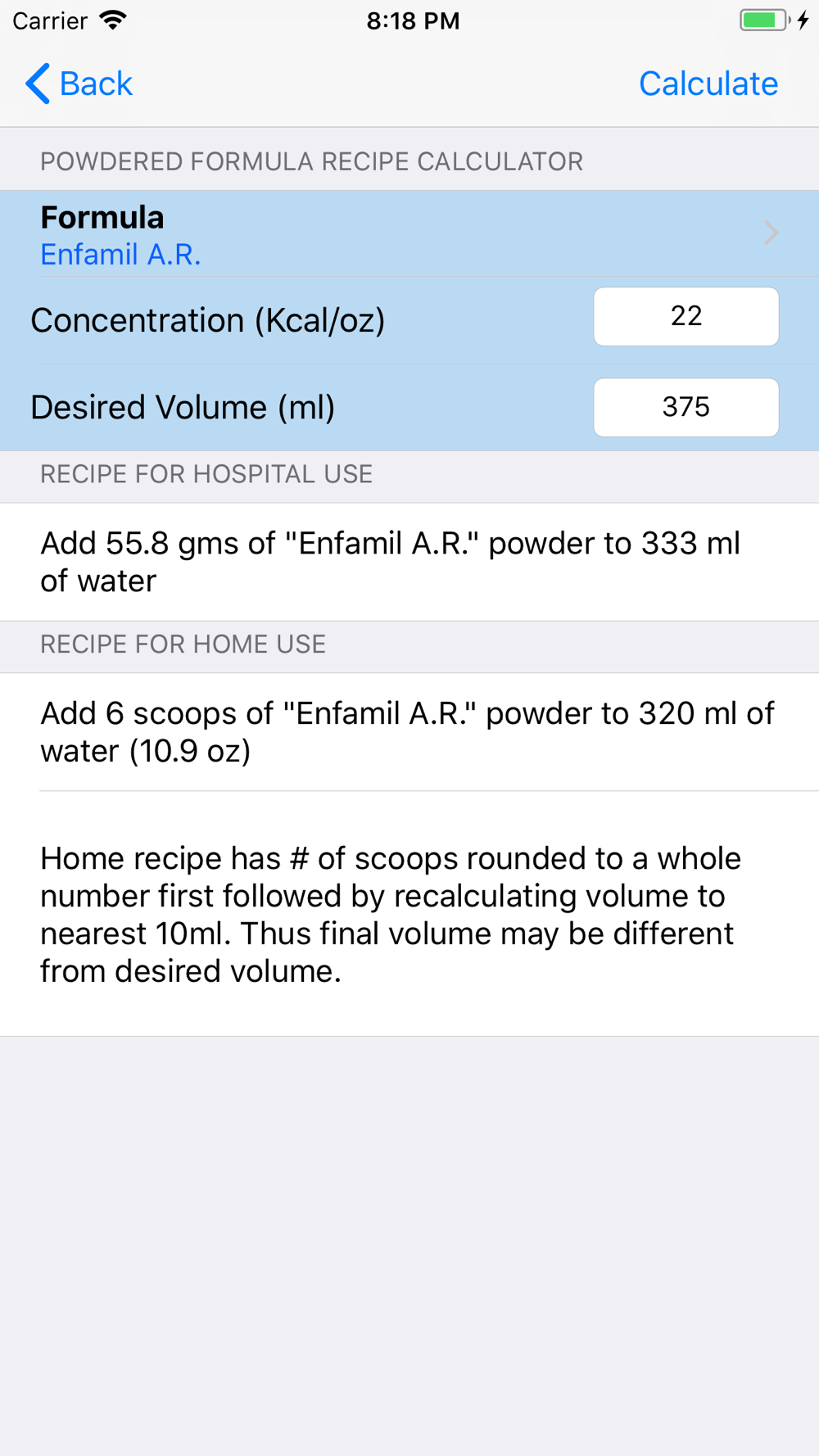Click the note about rounding scoops
The width and height of the screenshot is (819, 1456).
(x=391, y=915)
